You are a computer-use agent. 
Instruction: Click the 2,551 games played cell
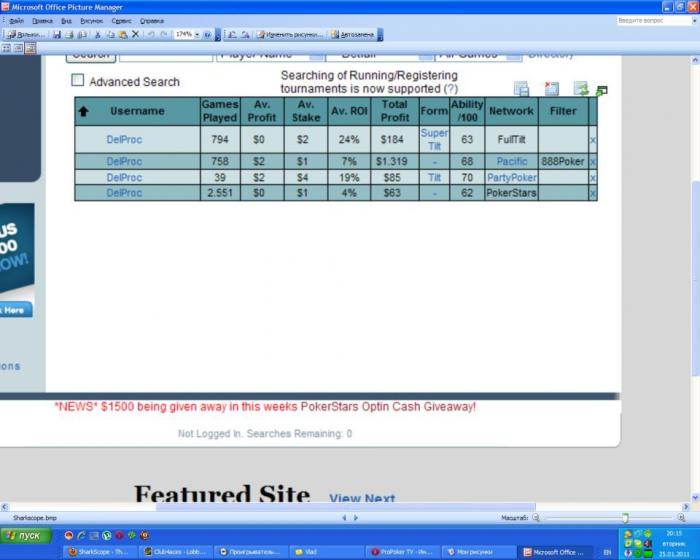220,192
